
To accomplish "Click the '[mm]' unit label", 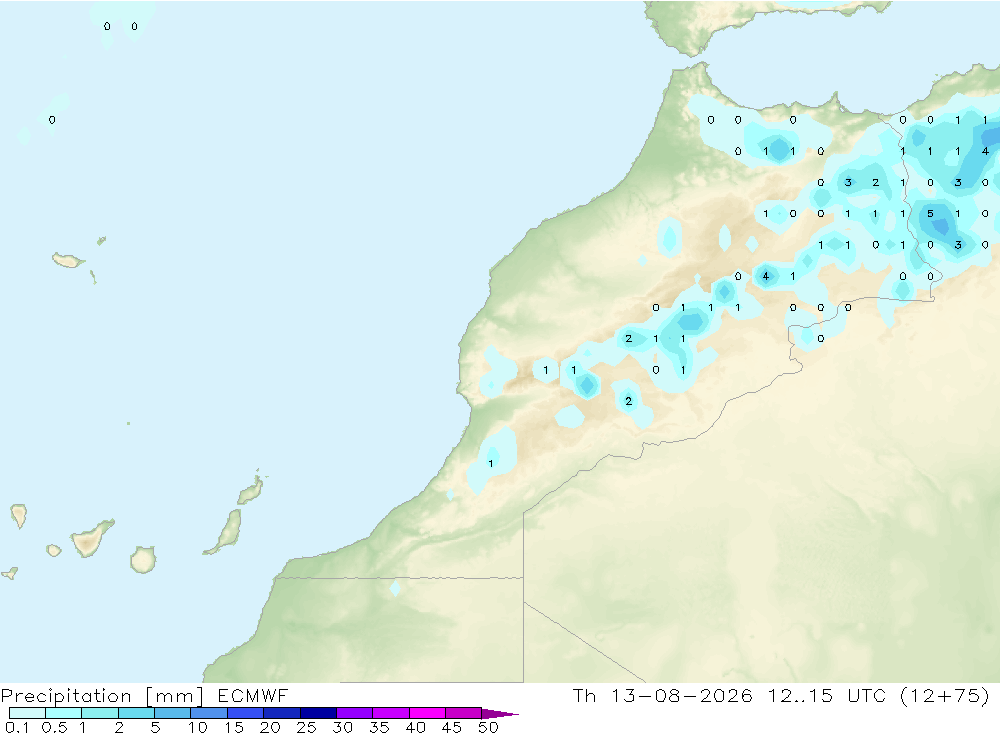I will [x=175, y=696].
